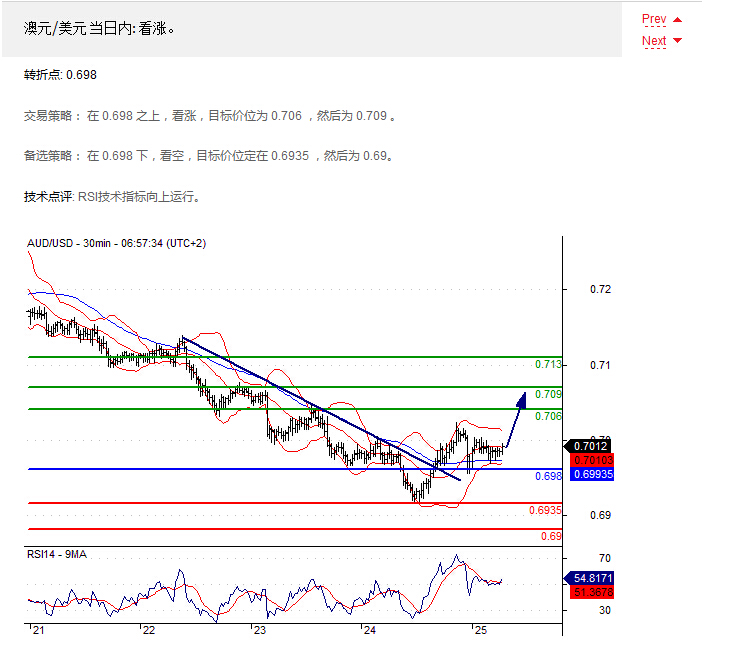Click date marker 25 on time axis

click(481, 630)
